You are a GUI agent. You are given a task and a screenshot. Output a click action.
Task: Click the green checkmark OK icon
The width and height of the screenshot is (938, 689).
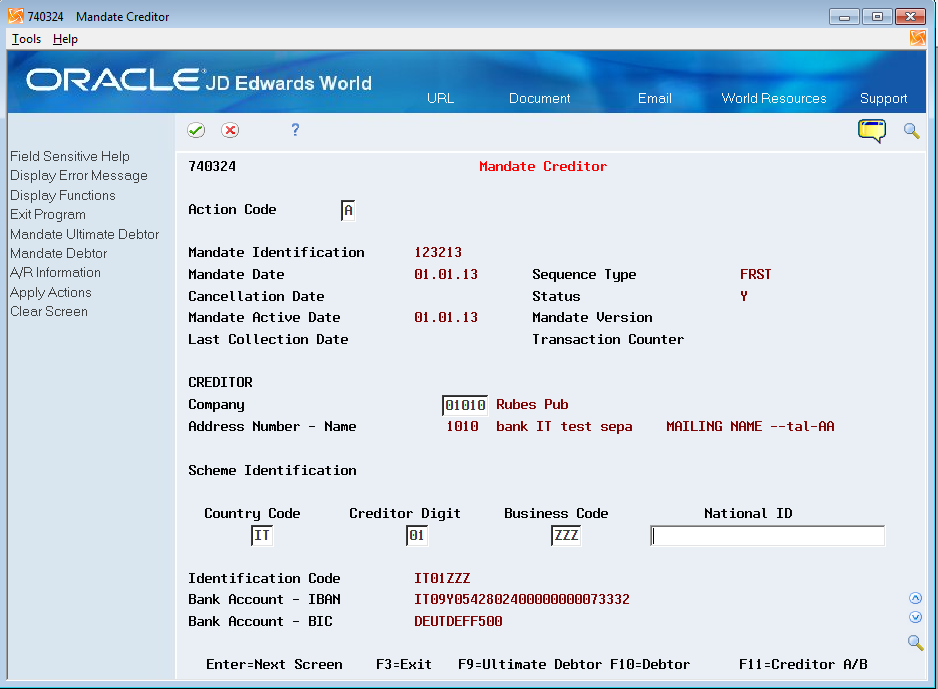pyautogui.click(x=196, y=130)
